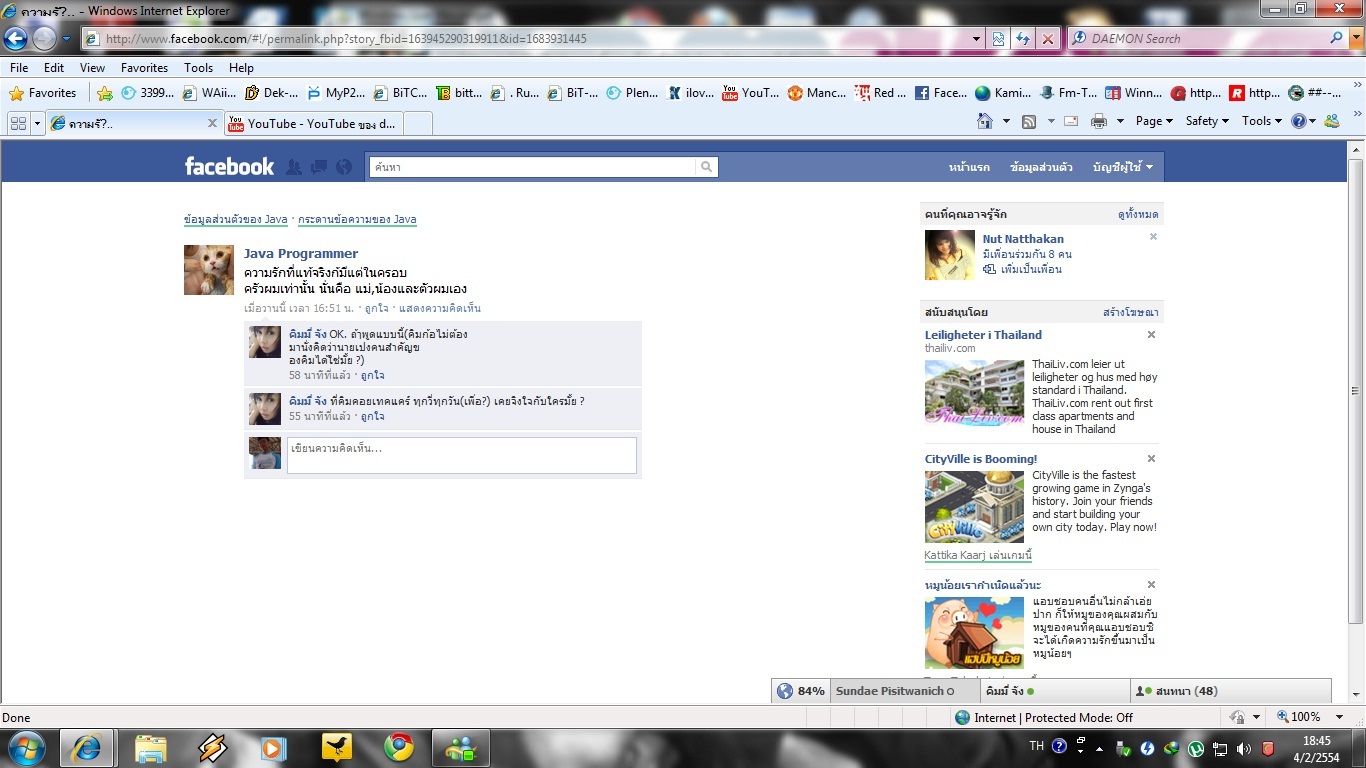This screenshot has width=1366, height=768.
Task: Open ข้อมูลส่วนตัว in Facebook header
Action: click(1041, 167)
